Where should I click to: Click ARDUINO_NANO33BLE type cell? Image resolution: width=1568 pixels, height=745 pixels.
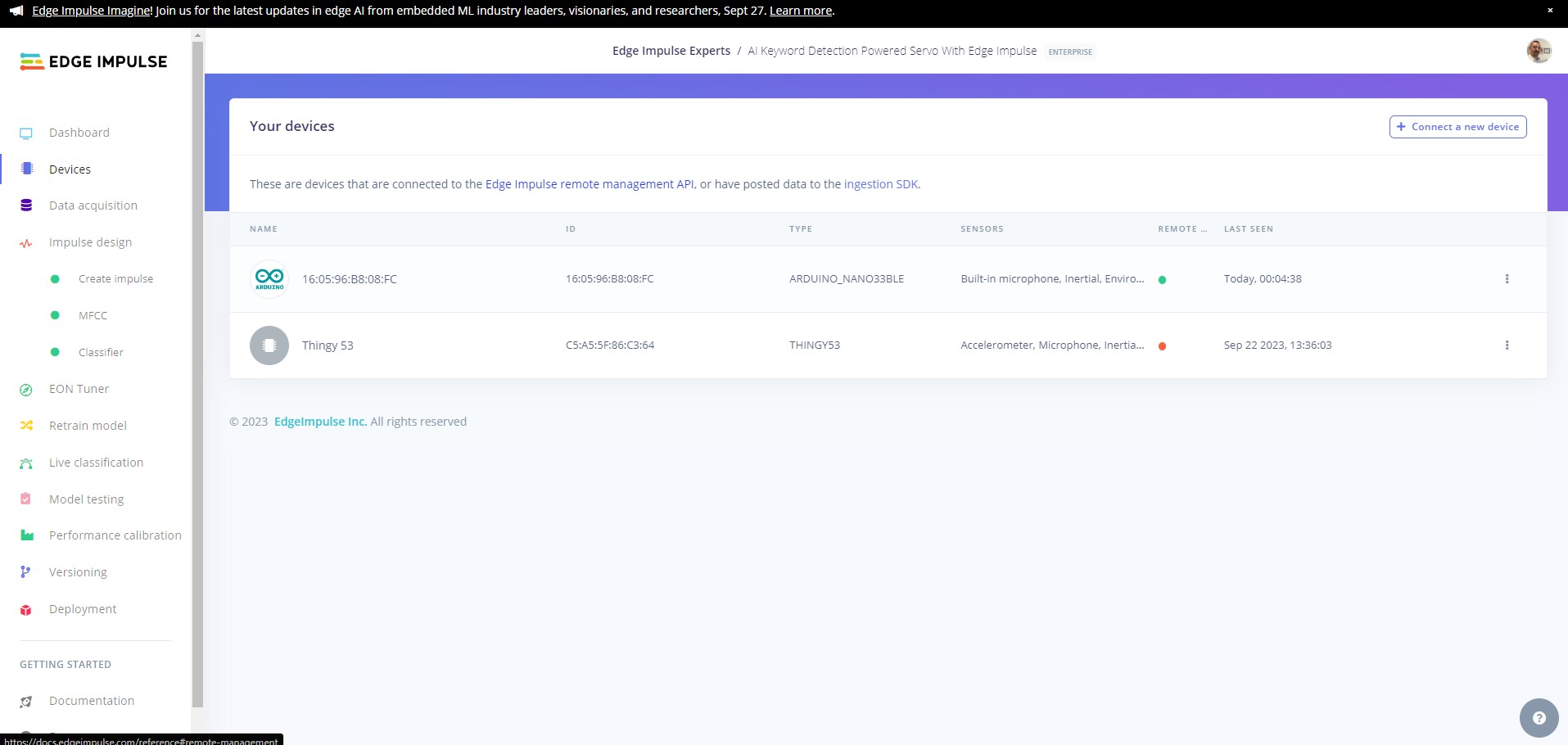tap(847, 279)
